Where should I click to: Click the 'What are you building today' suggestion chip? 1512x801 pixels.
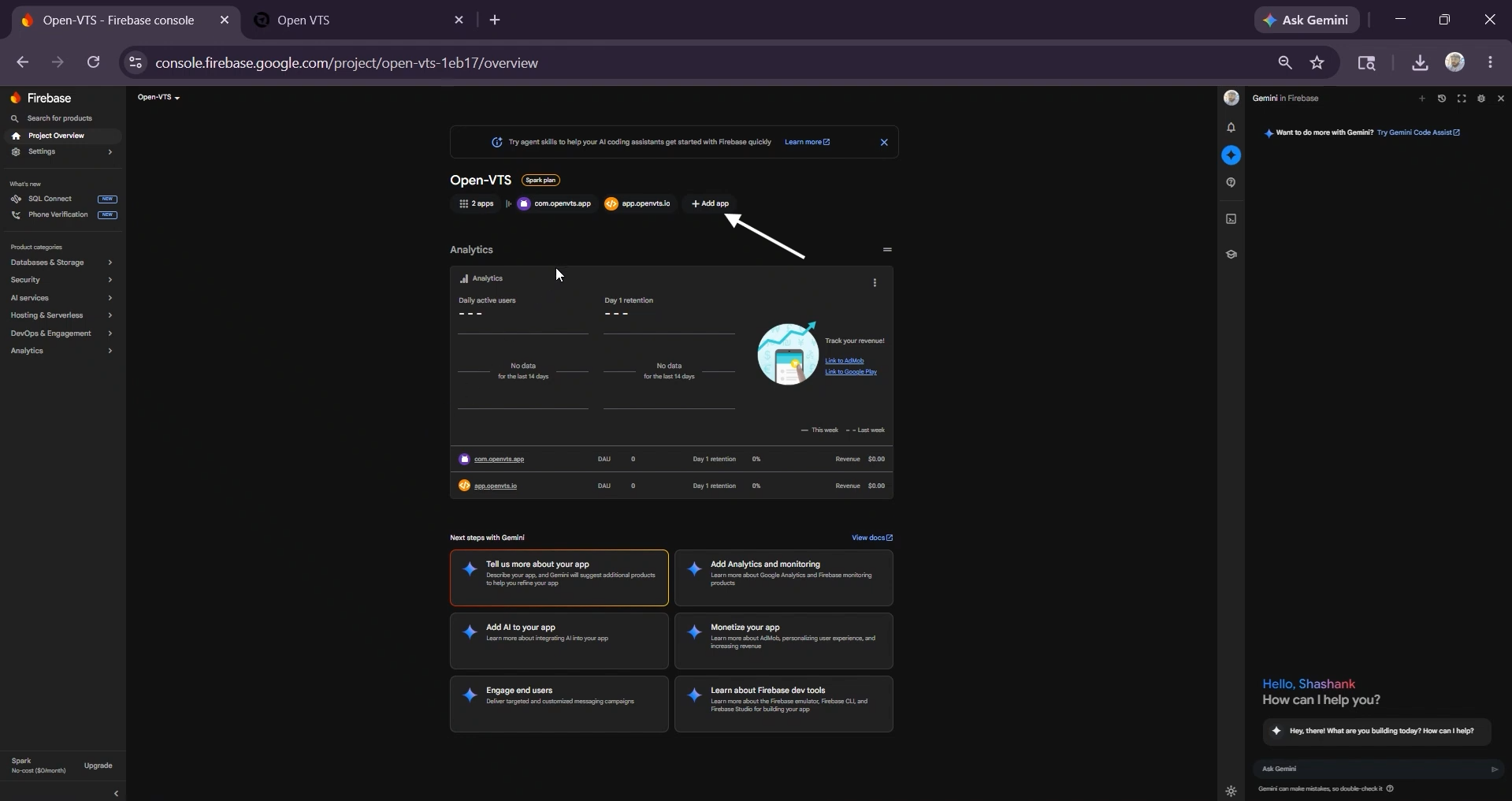[x=1377, y=731]
